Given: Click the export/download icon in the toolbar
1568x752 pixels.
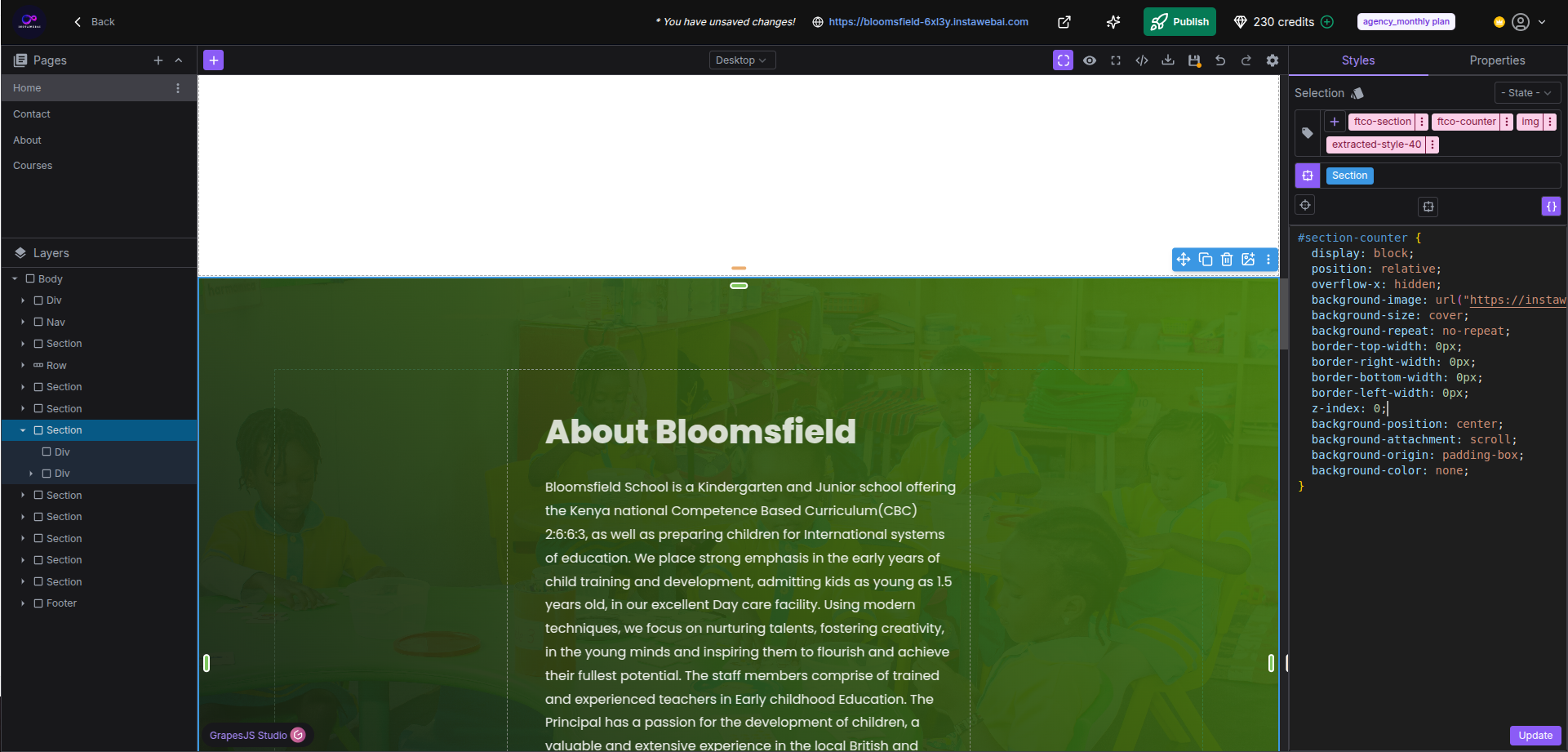Looking at the screenshot, I should (x=1168, y=60).
